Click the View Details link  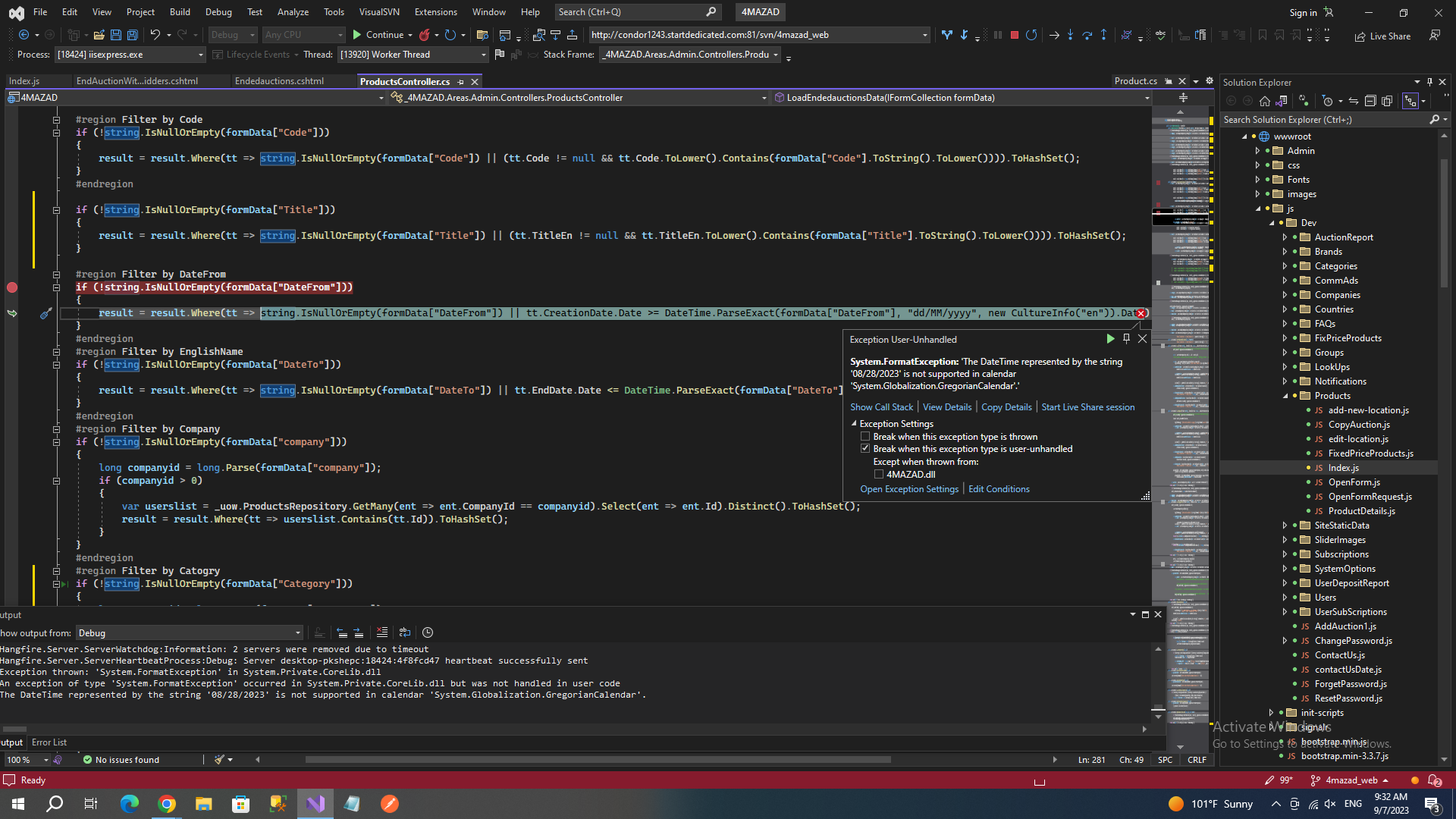tap(946, 407)
